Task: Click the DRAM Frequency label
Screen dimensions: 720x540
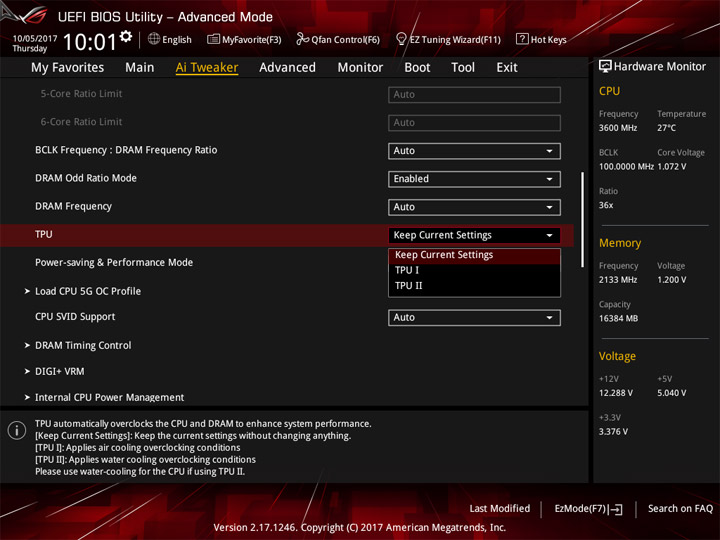Action: pos(73,207)
